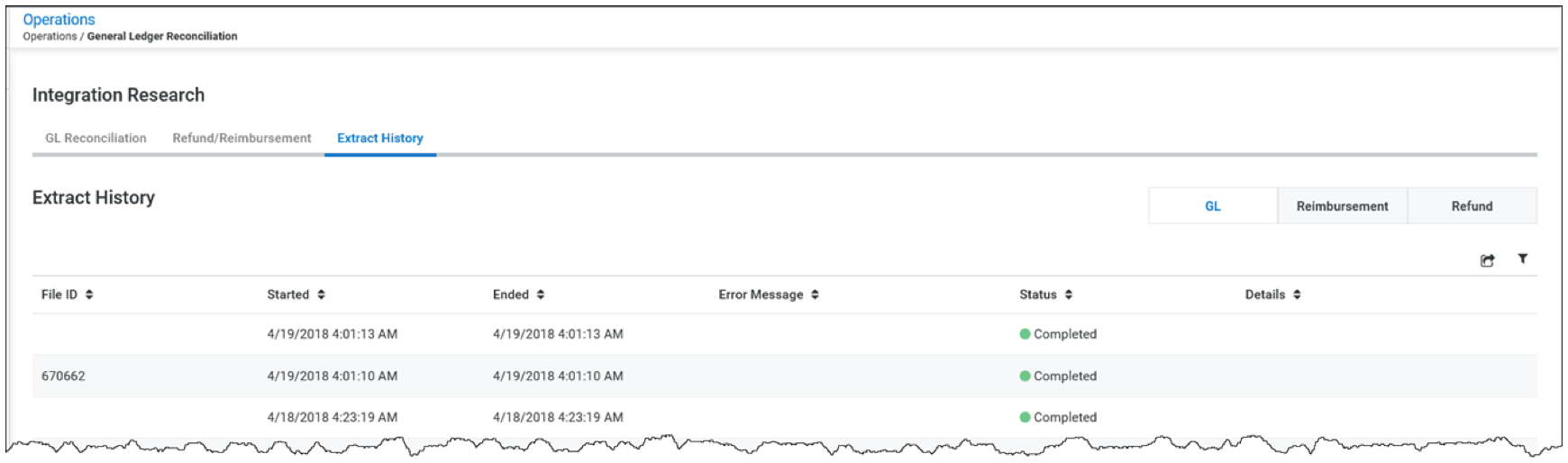Open the GL Reconciliation tab
This screenshot has height=463, width=1568.
(96, 138)
